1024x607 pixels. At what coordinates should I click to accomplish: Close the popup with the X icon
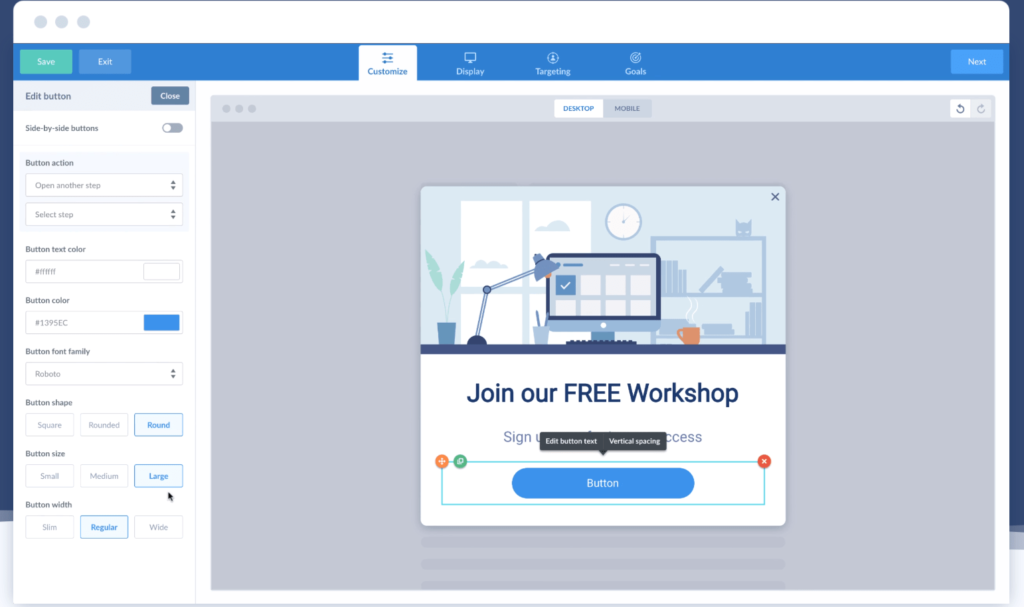[775, 197]
